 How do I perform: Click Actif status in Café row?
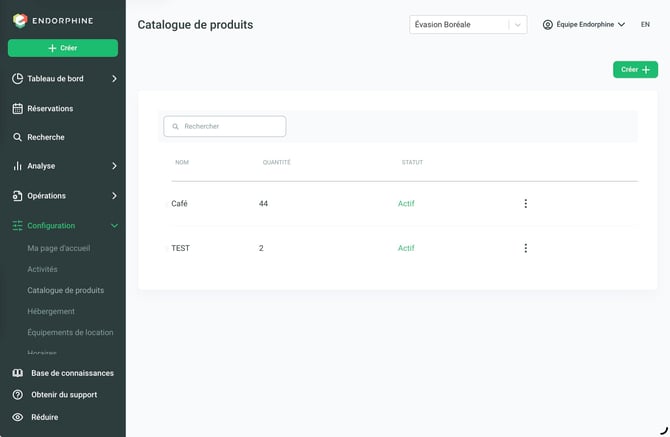coord(406,204)
